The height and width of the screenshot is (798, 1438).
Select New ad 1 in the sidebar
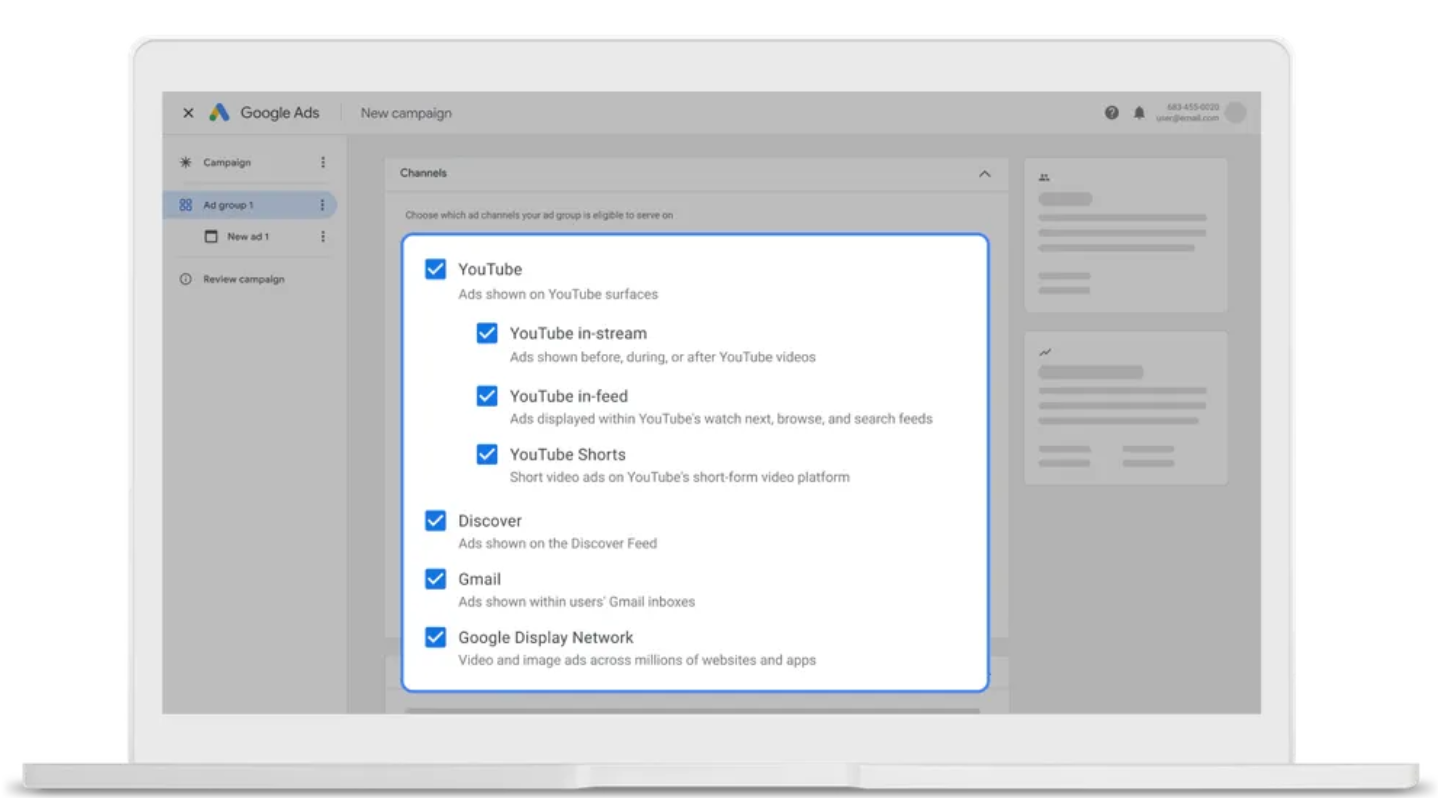pyautogui.click(x=247, y=237)
